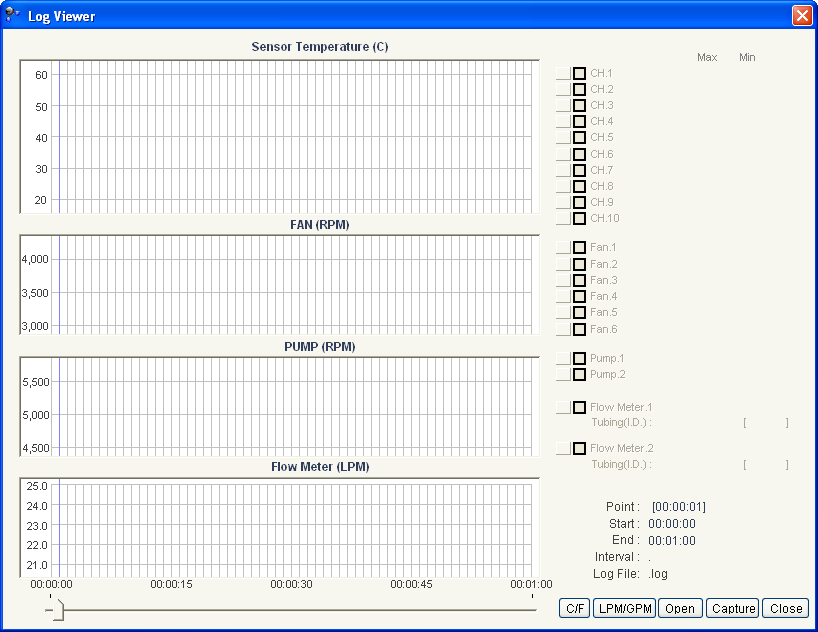818x632 pixels.
Task: Check the Fan.6 box
Action: 579,329
